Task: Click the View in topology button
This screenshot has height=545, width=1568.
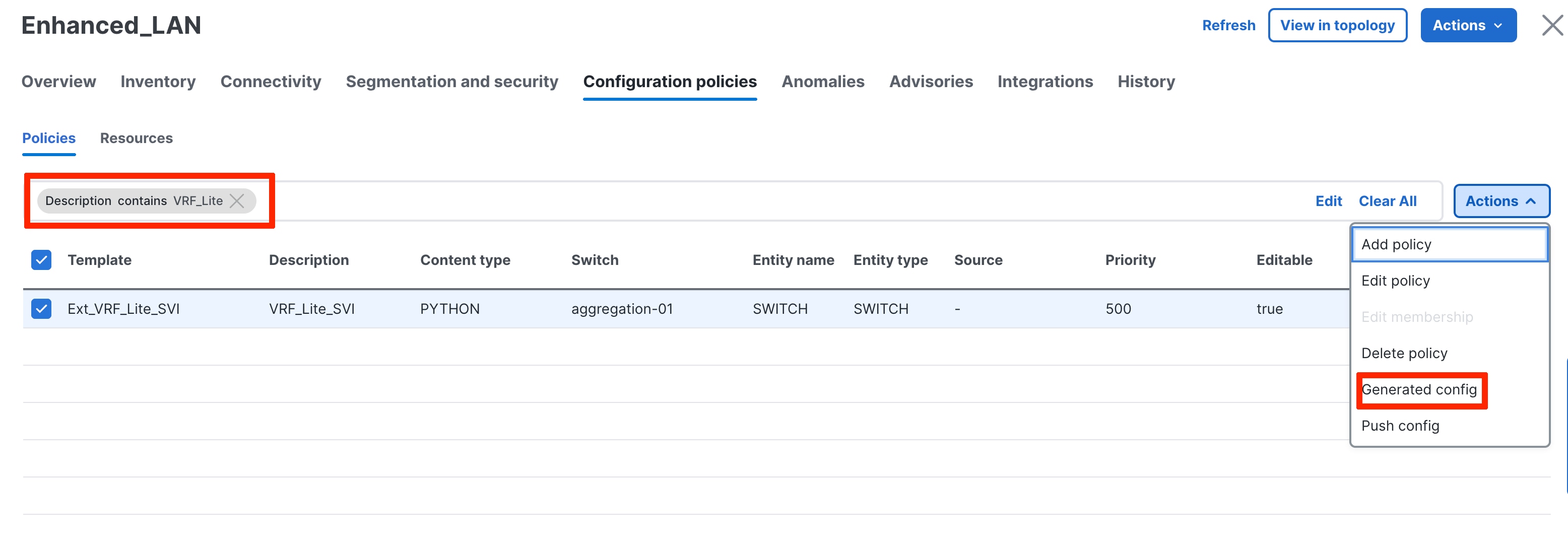Action: pos(1337,25)
